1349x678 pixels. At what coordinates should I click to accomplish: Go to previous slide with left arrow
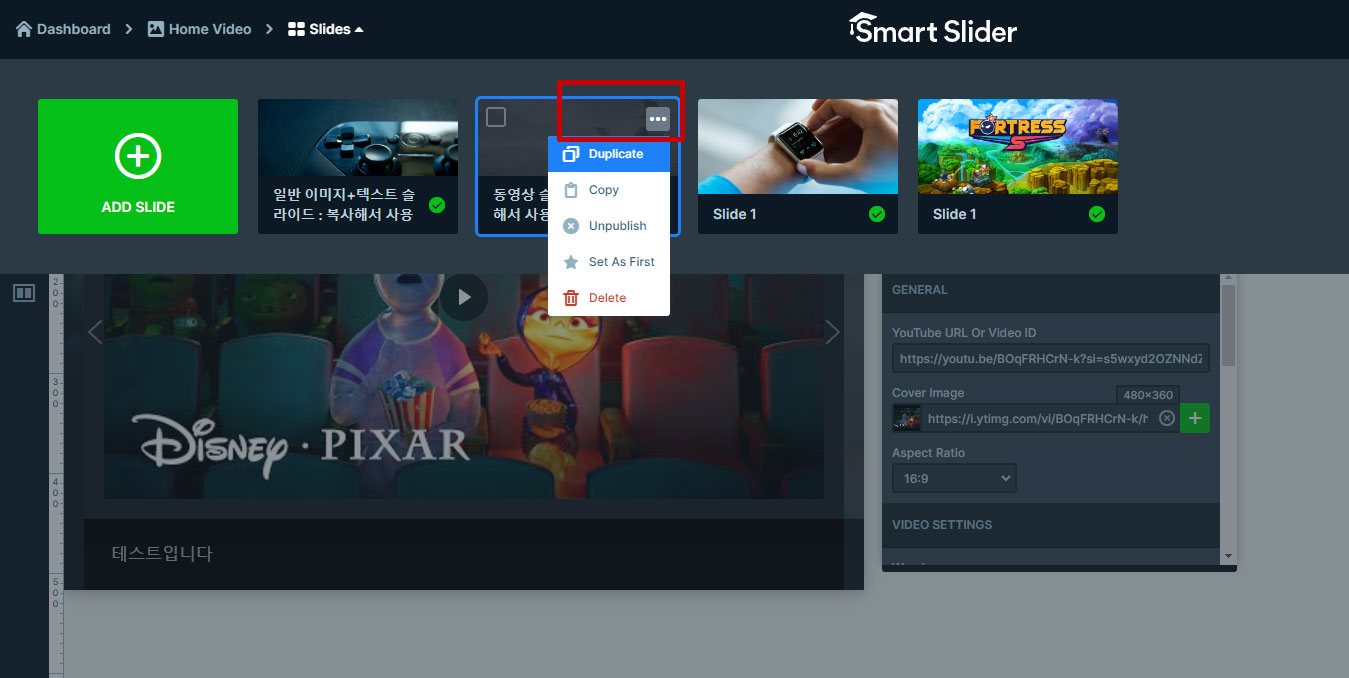[x=95, y=332]
